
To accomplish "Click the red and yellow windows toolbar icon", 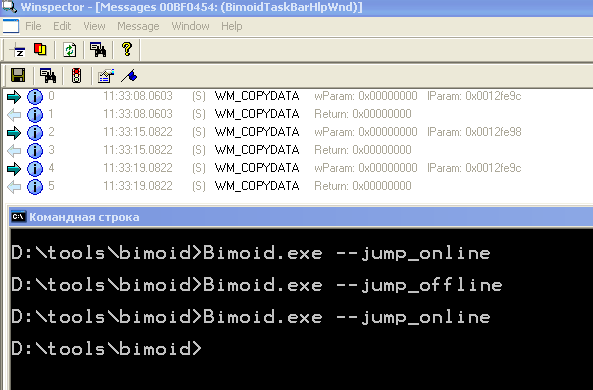I will [40, 50].
